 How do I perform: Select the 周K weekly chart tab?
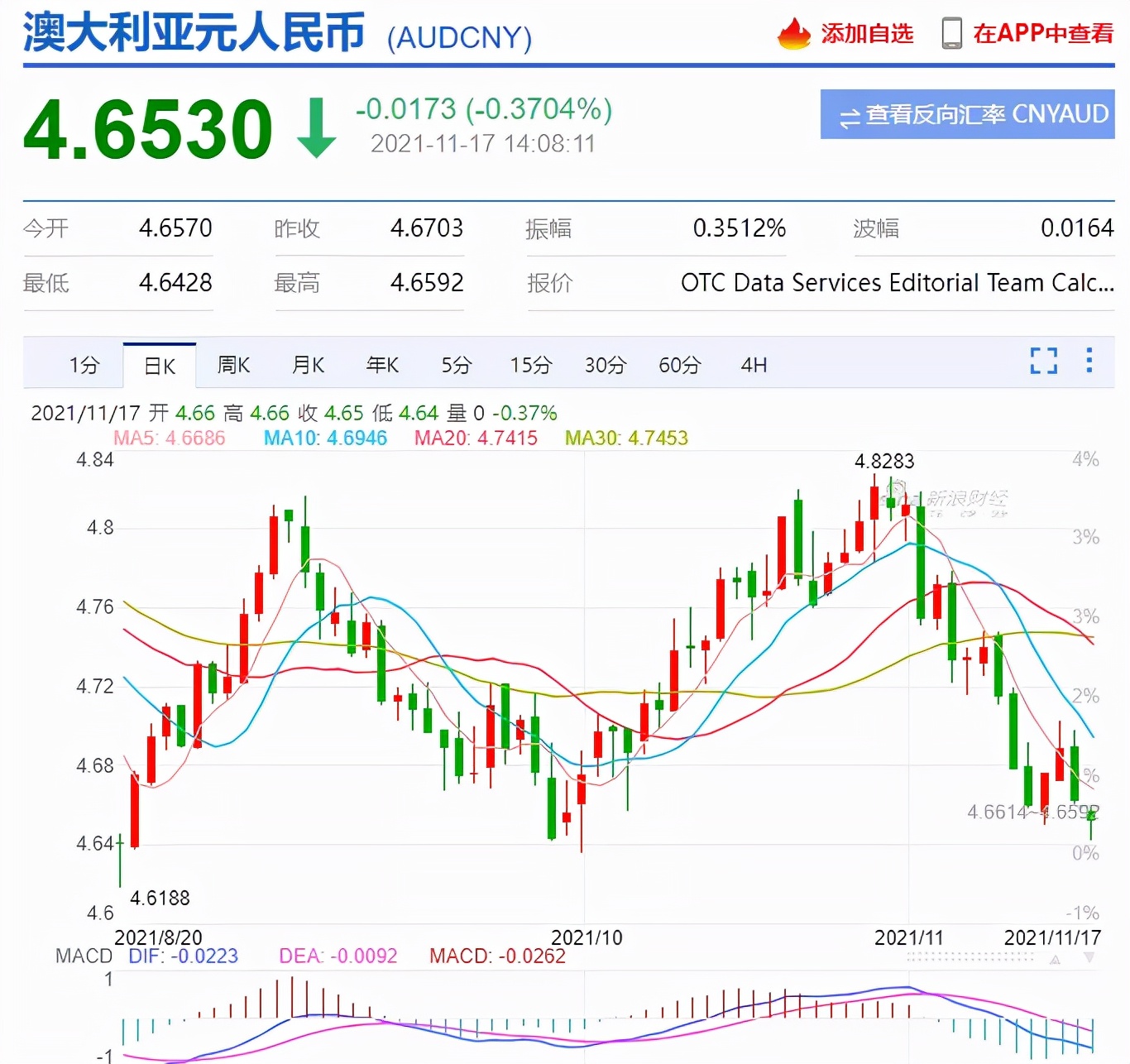(233, 365)
